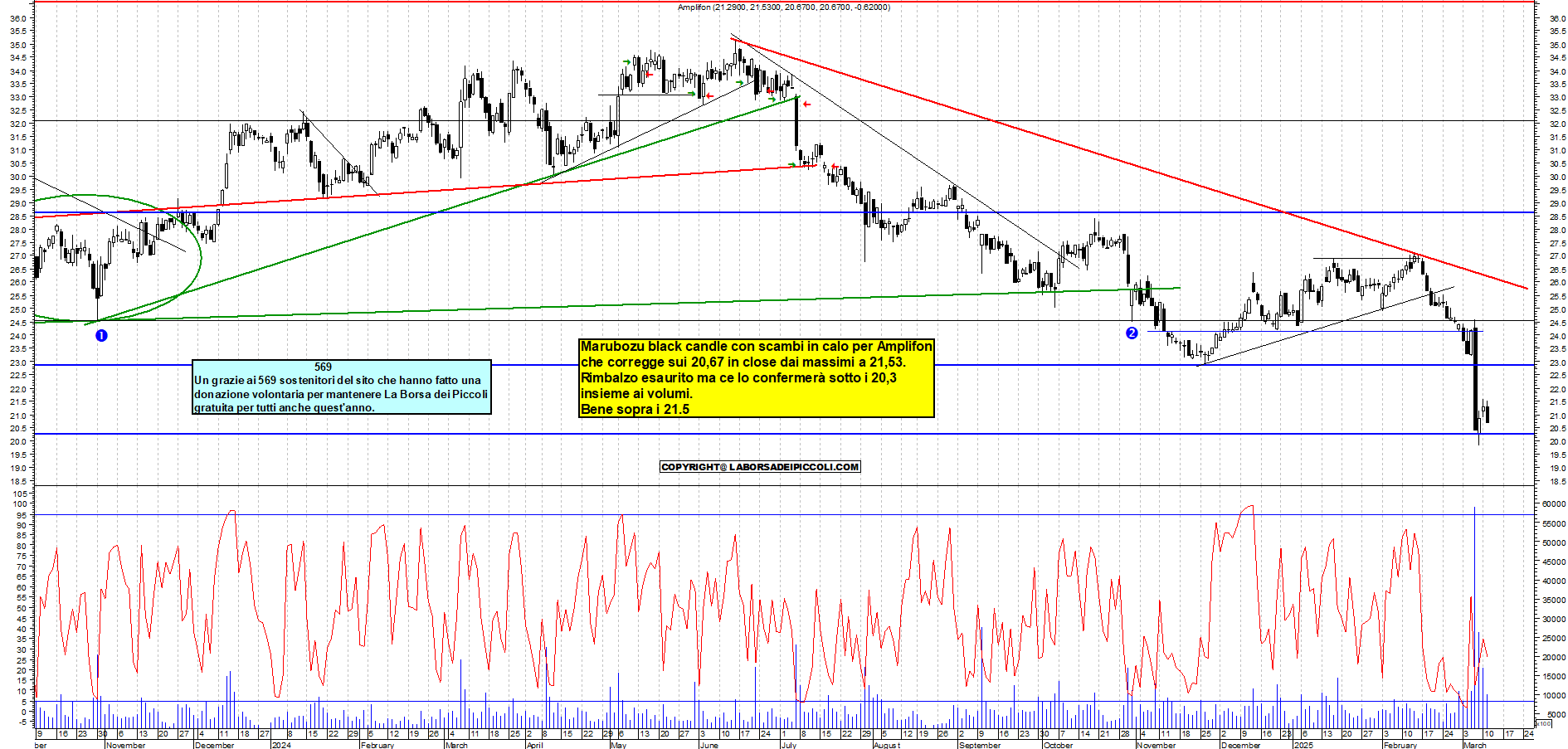This screenshot has height=749, width=1568.
Task: Click the text 'insieme ai volumi.'
Action: click(636, 393)
